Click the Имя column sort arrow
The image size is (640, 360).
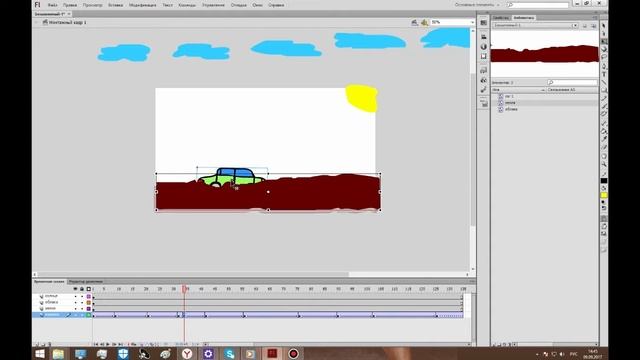(542, 90)
